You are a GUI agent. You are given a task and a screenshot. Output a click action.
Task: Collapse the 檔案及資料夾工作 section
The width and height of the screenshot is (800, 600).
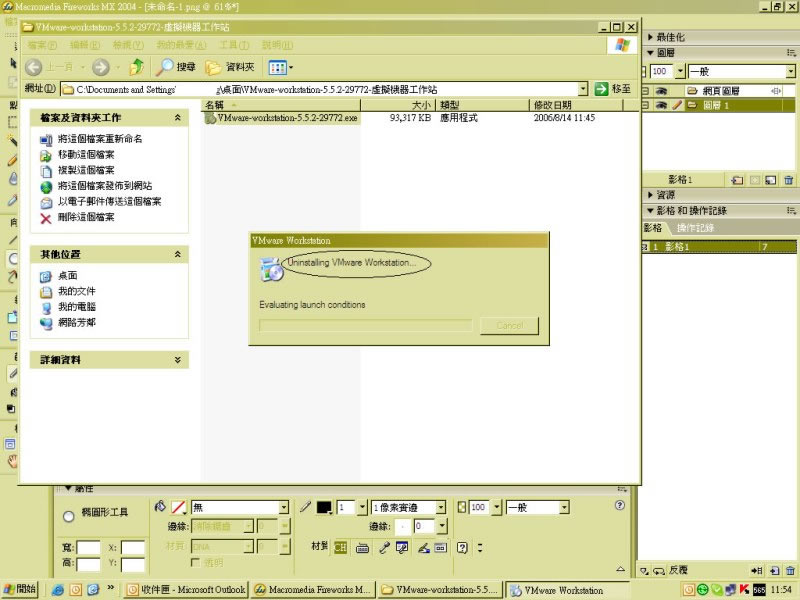178,117
